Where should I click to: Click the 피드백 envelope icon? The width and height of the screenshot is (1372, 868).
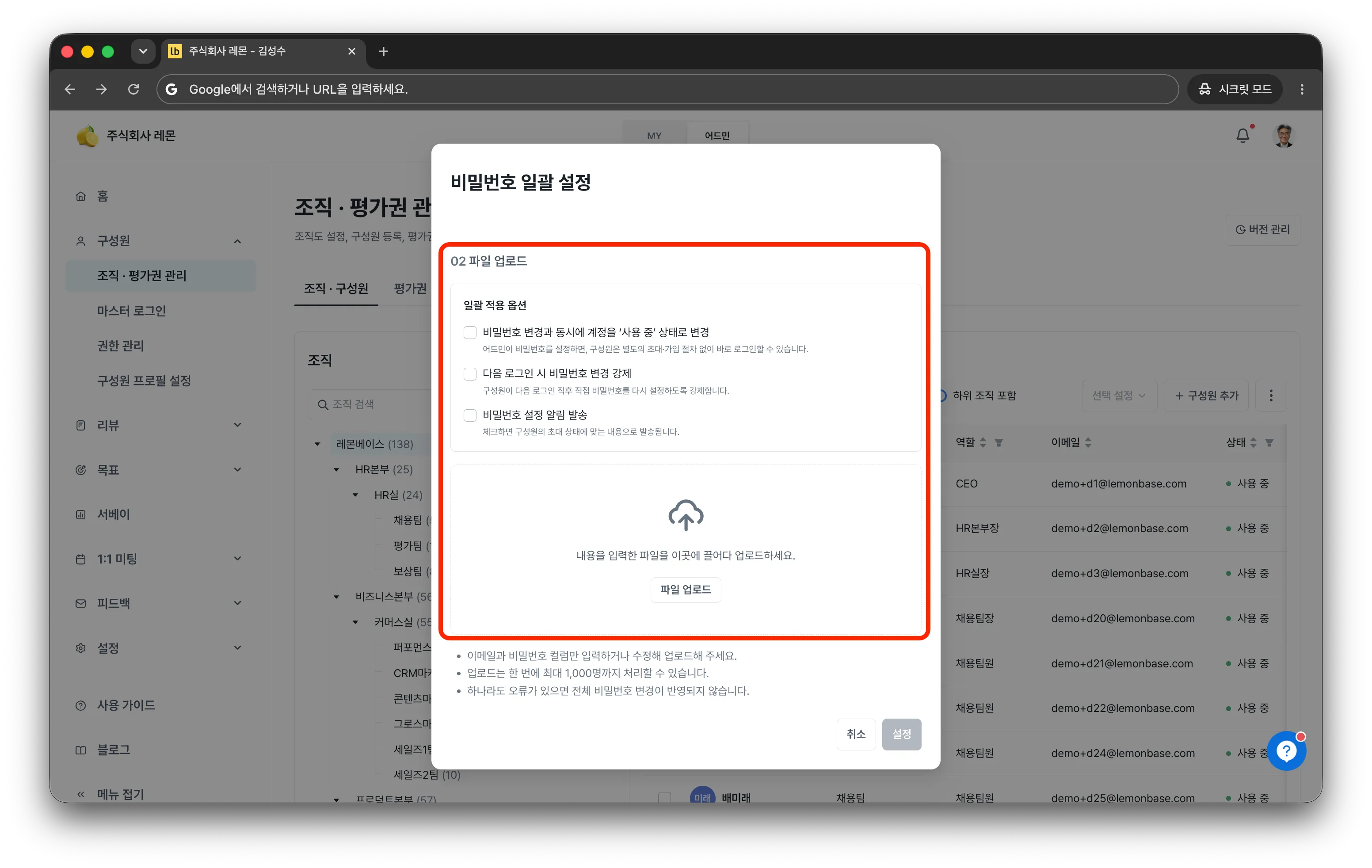click(x=81, y=603)
